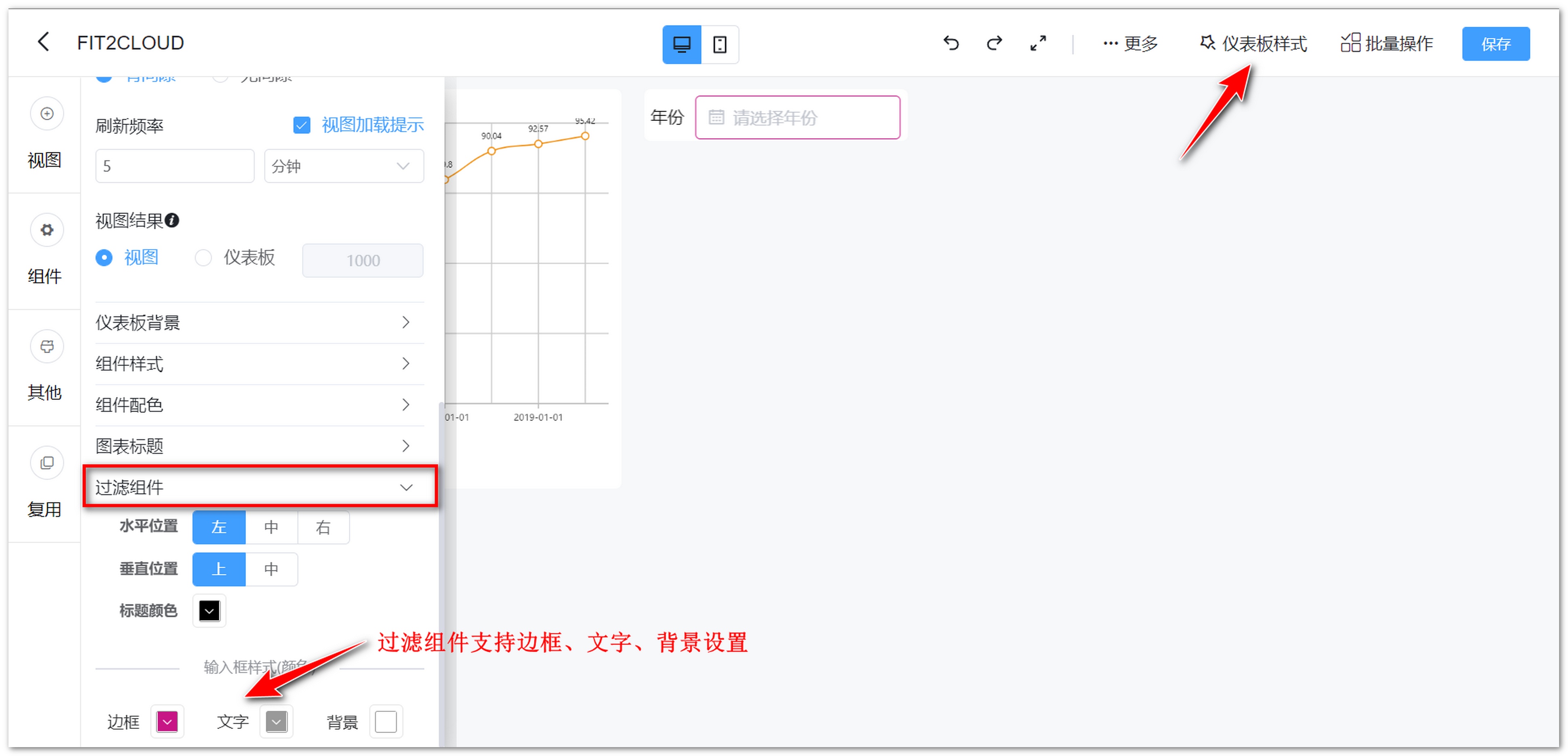Open the 分钟 time unit dropdown

[344, 166]
